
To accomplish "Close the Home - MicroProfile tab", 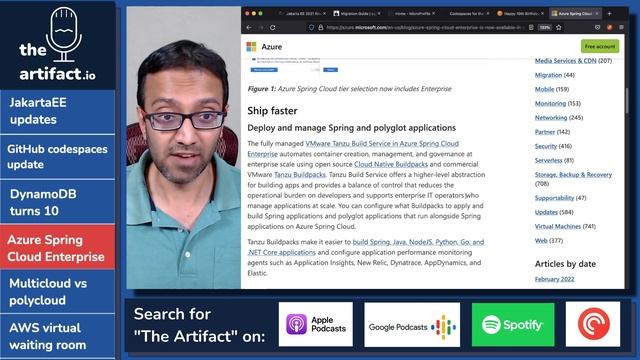I will point(433,13).
